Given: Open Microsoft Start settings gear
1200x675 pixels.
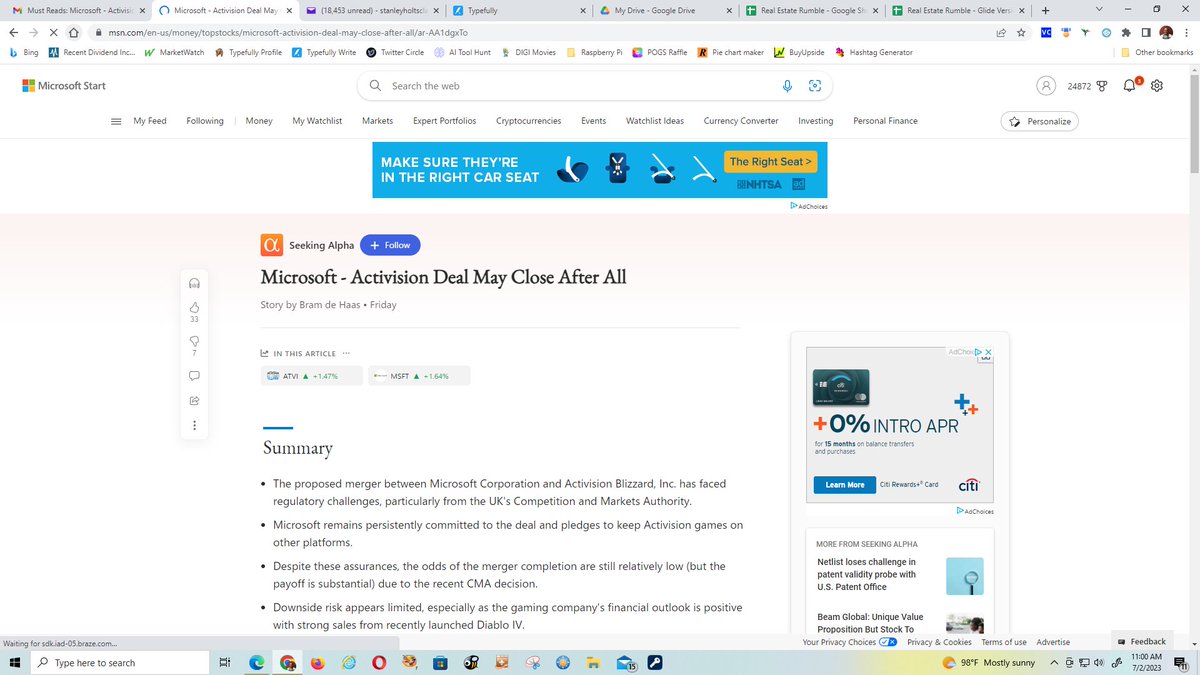Looking at the screenshot, I should (1157, 86).
